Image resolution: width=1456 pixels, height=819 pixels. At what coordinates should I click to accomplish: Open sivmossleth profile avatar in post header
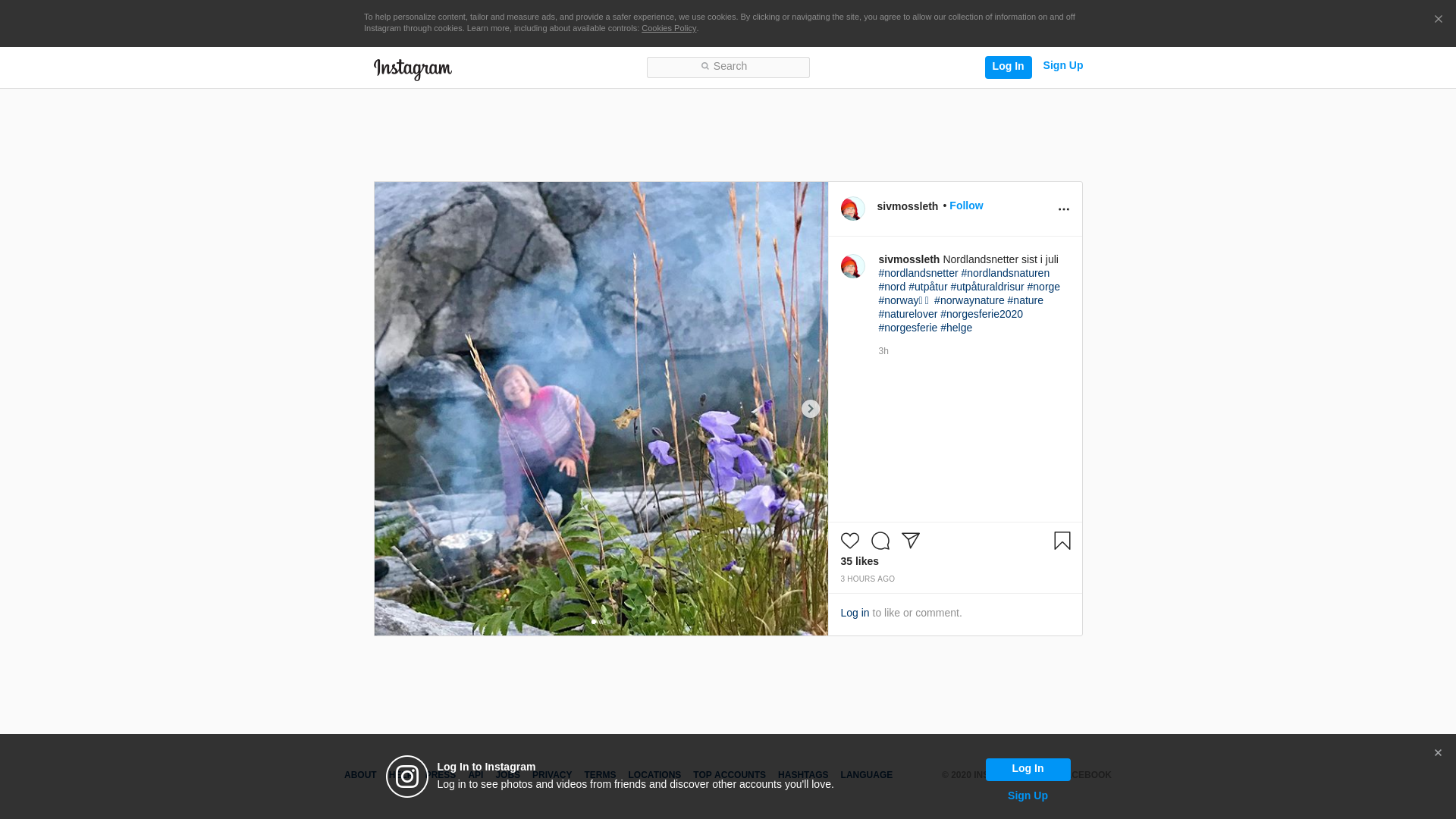(x=852, y=209)
